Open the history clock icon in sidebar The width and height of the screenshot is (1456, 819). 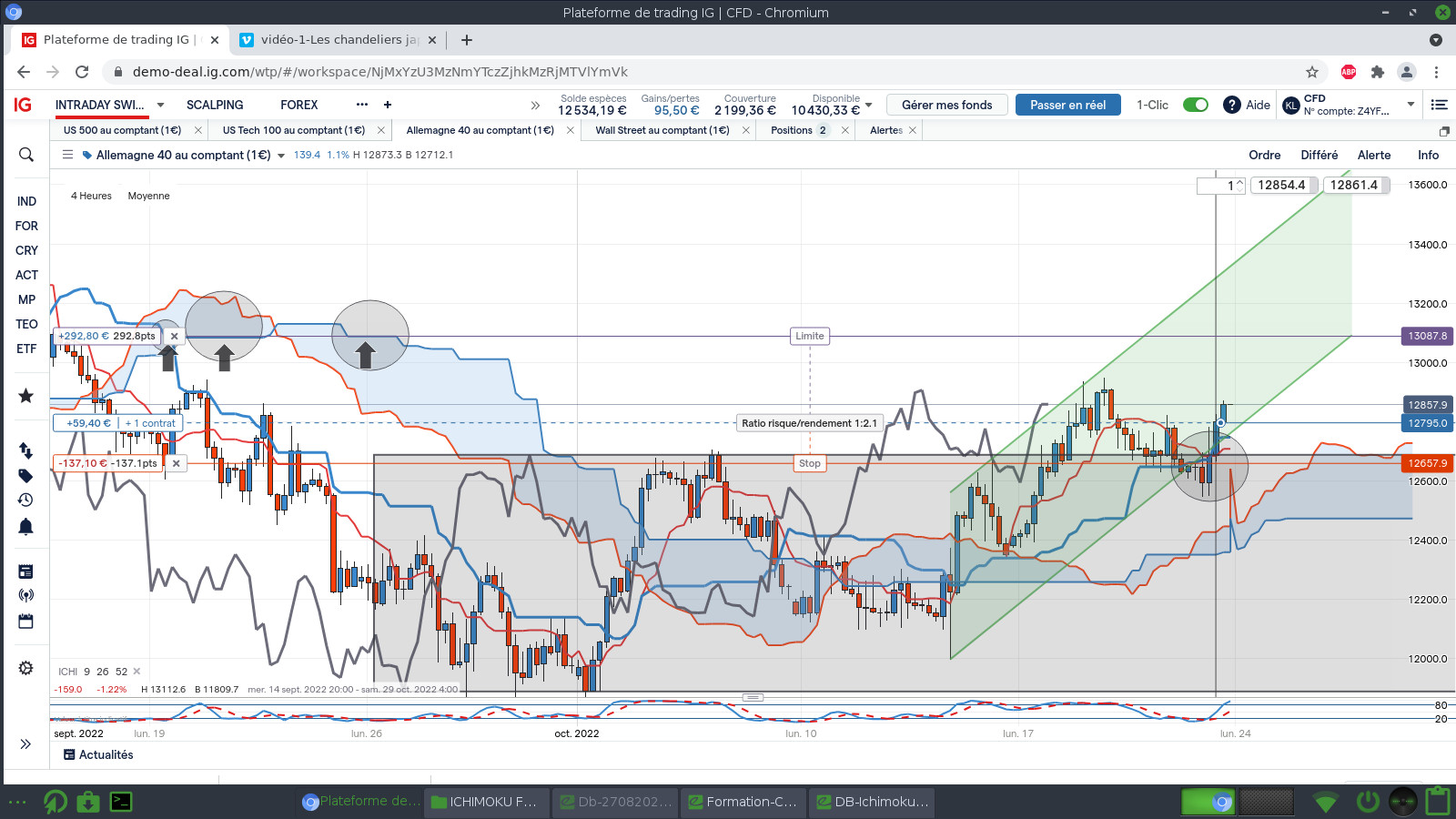(x=26, y=500)
